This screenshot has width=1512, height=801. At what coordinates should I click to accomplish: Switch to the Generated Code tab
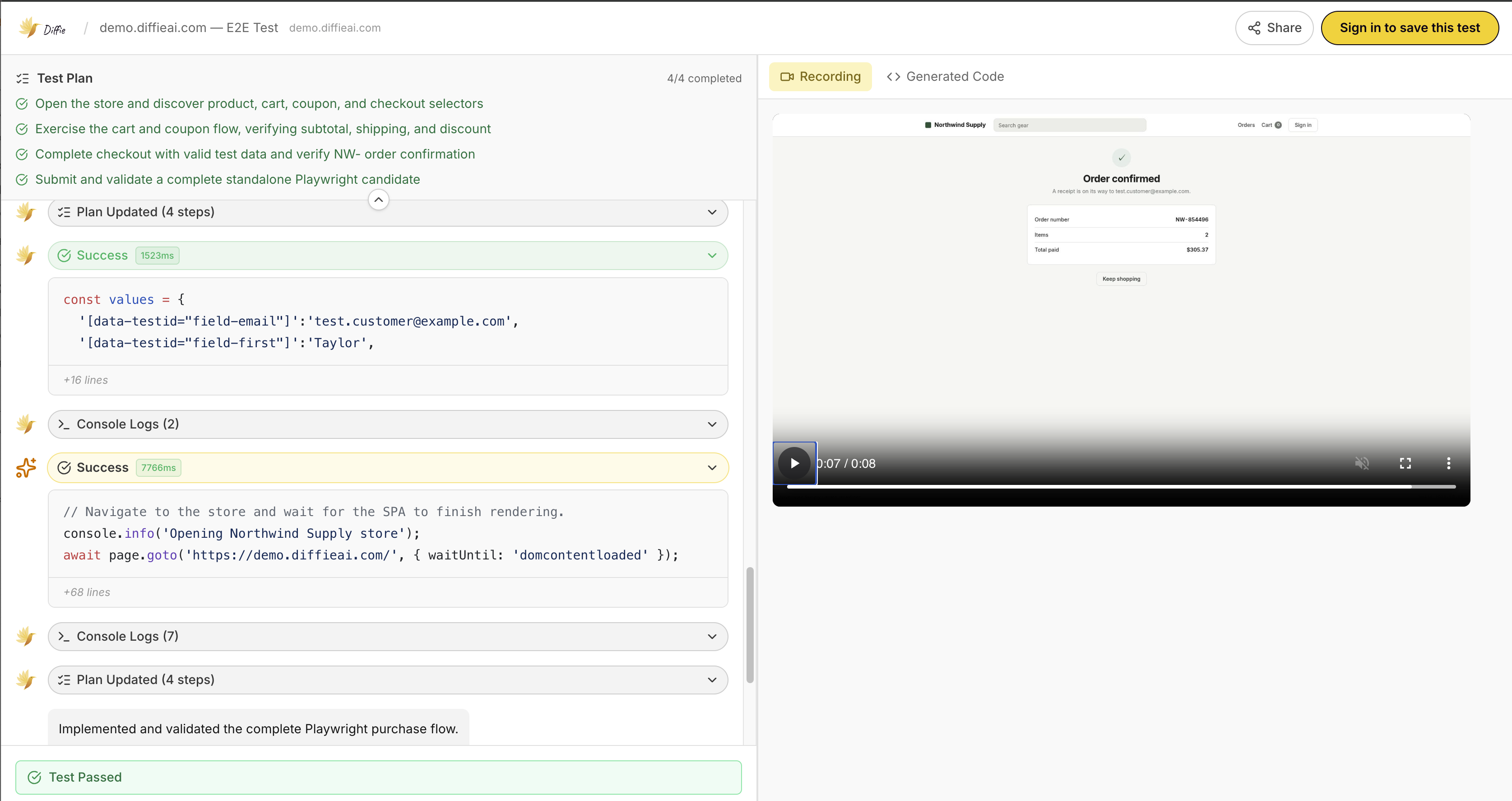pyautogui.click(x=945, y=76)
